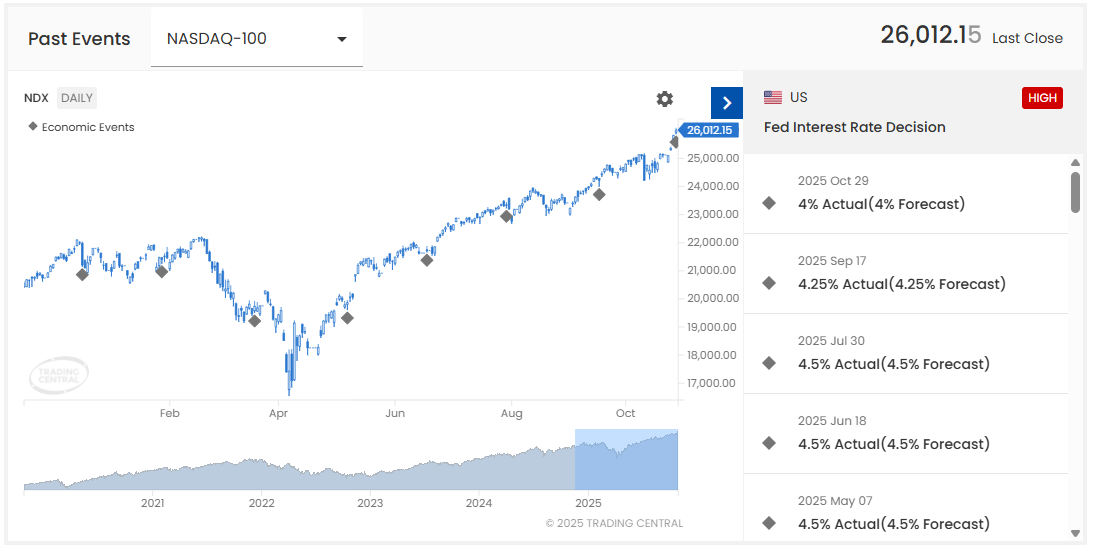Screen dimensions: 1093x550
Task: Collapse the panel with the blue arrow button
Action: coord(727,103)
